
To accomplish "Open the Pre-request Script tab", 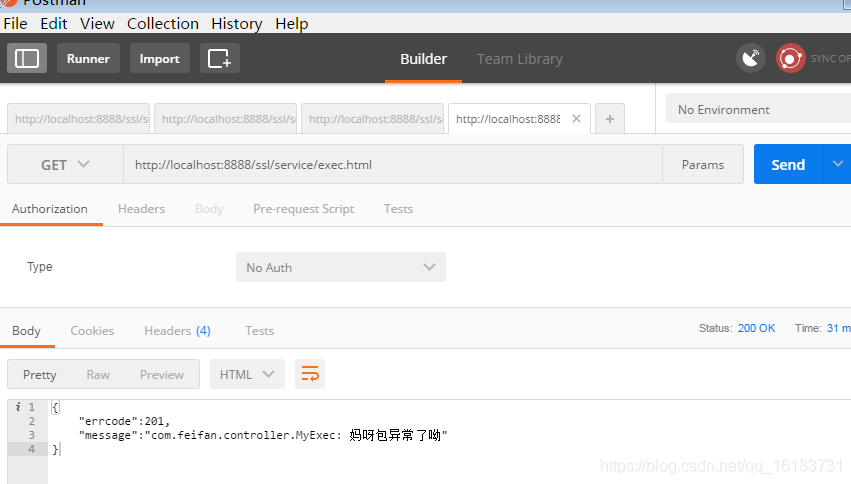I will 303,209.
